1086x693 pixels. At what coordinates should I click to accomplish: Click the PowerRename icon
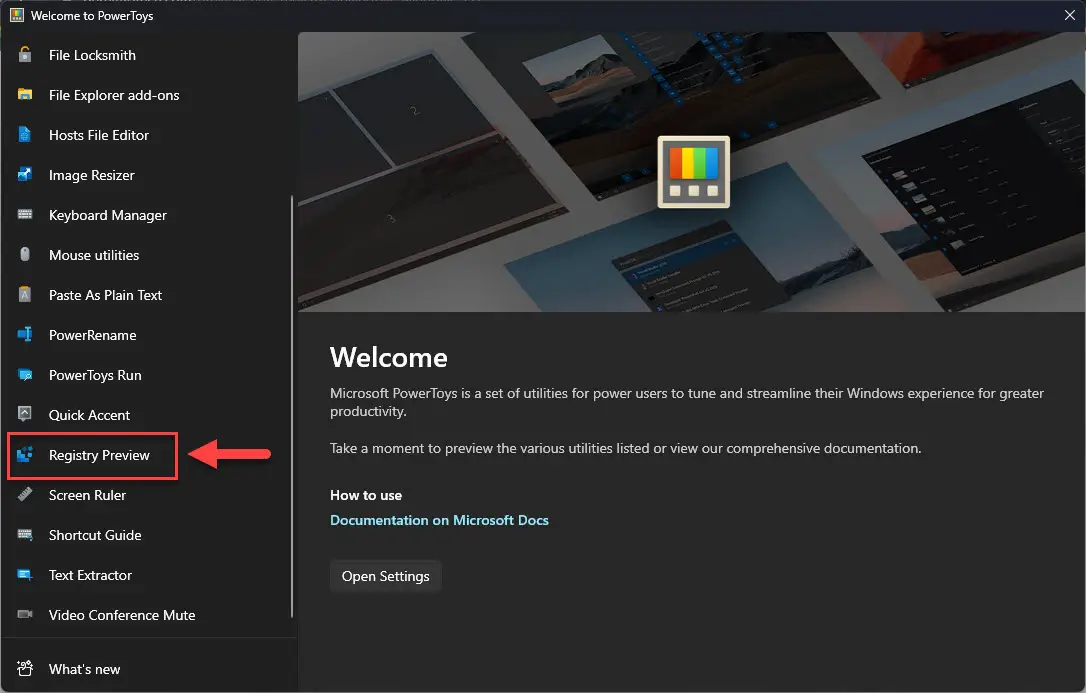click(x=25, y=335)
